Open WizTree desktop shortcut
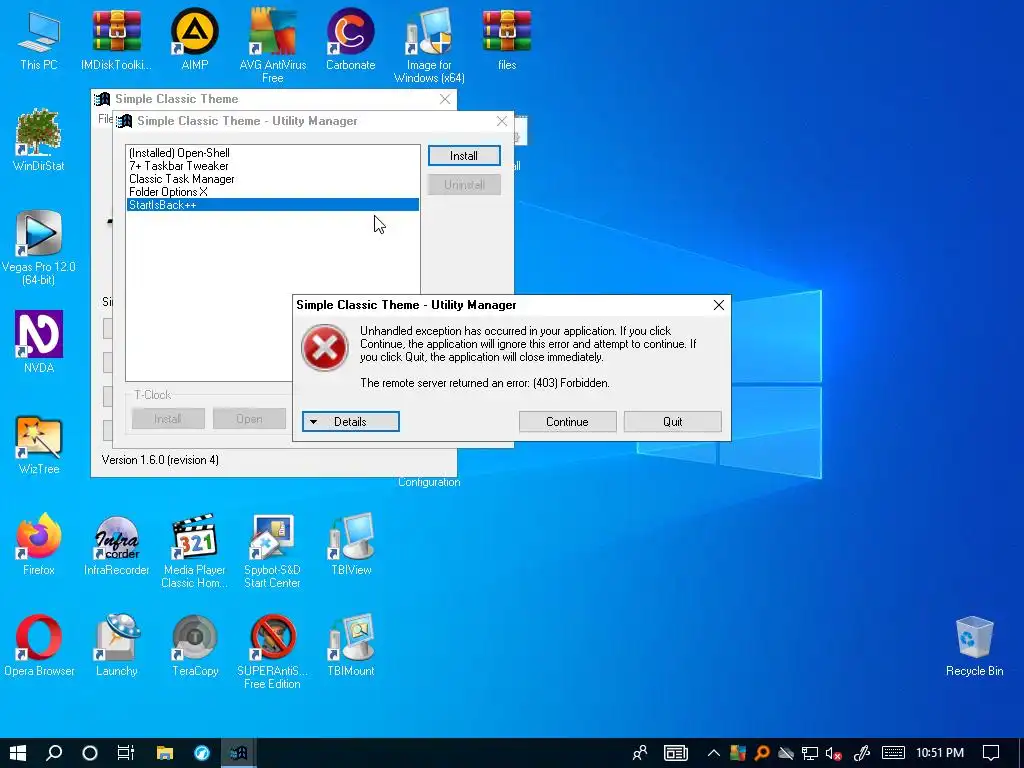This screenshot has height=768, width=1024. 39,444
